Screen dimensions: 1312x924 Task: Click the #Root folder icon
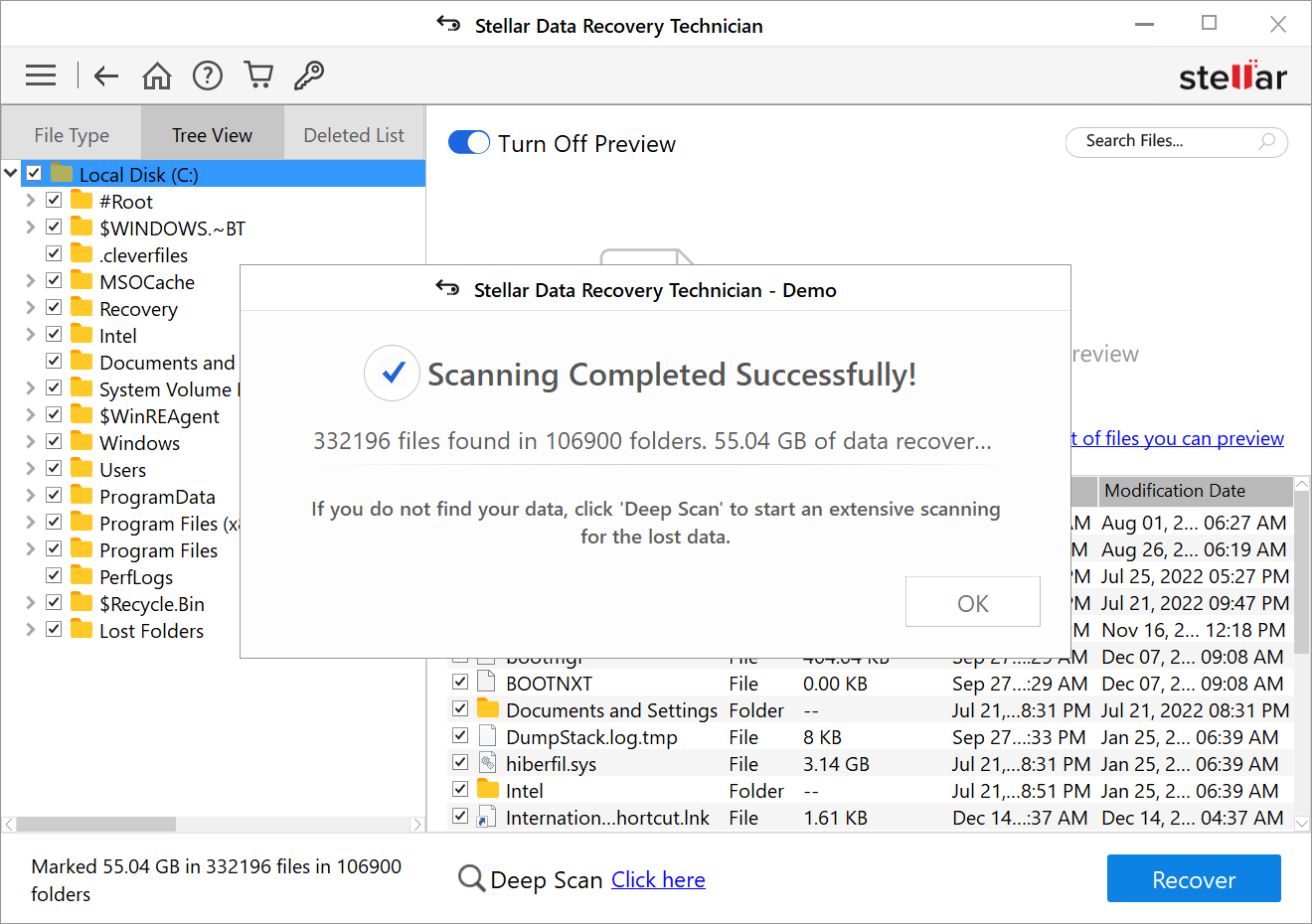tap(82, 201)
